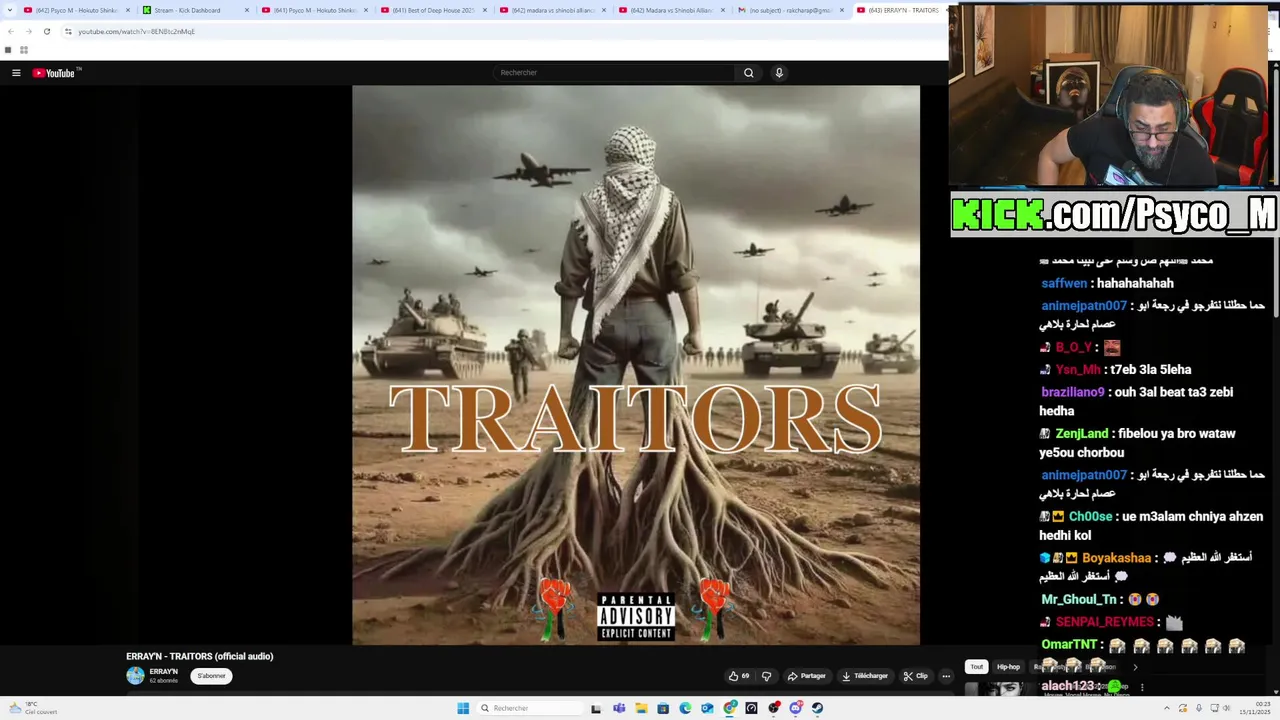Click chat username Ch00se

click(1090, 517)
